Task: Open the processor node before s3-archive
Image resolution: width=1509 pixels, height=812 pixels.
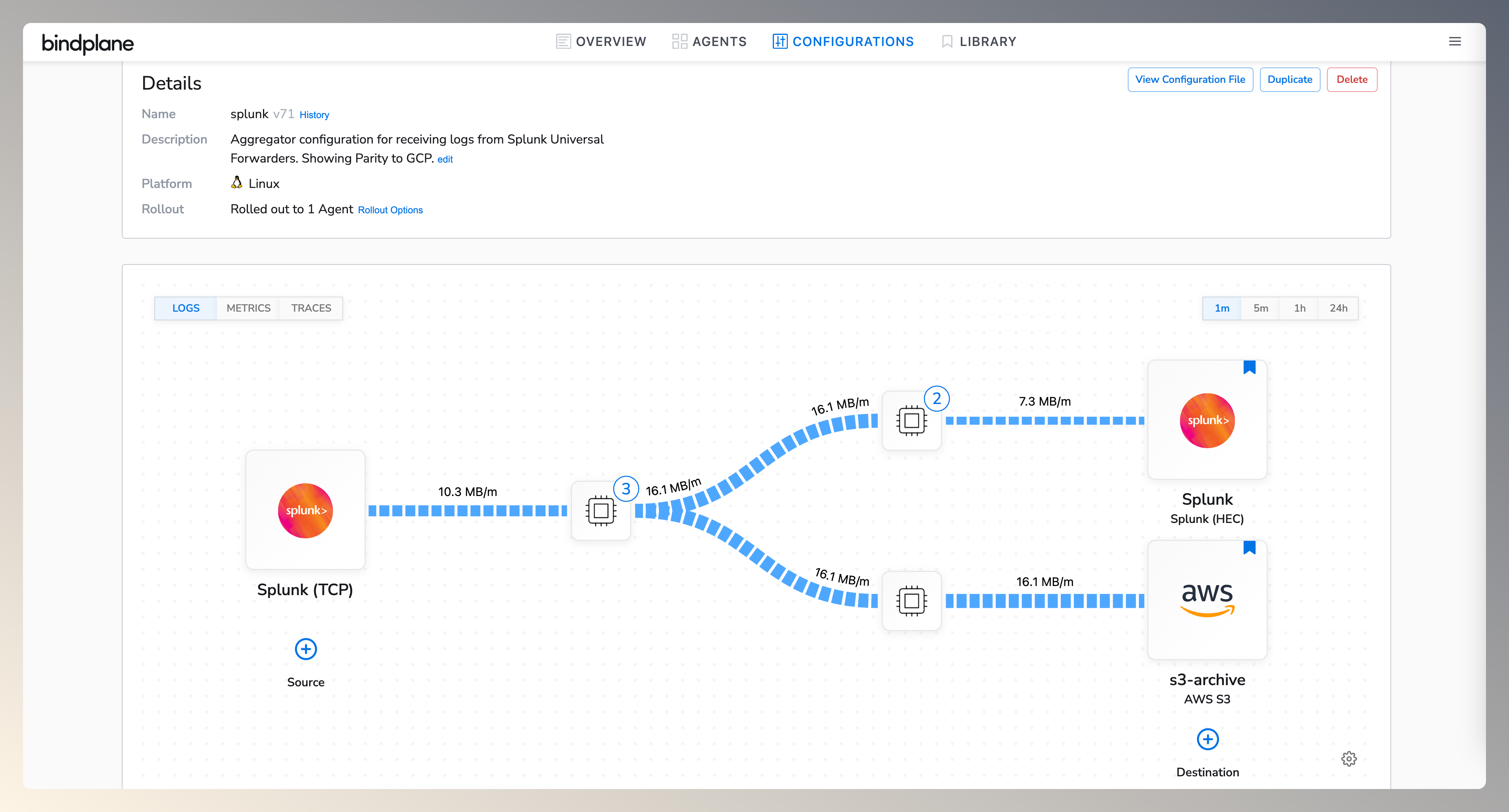Action: pos(911,601)
